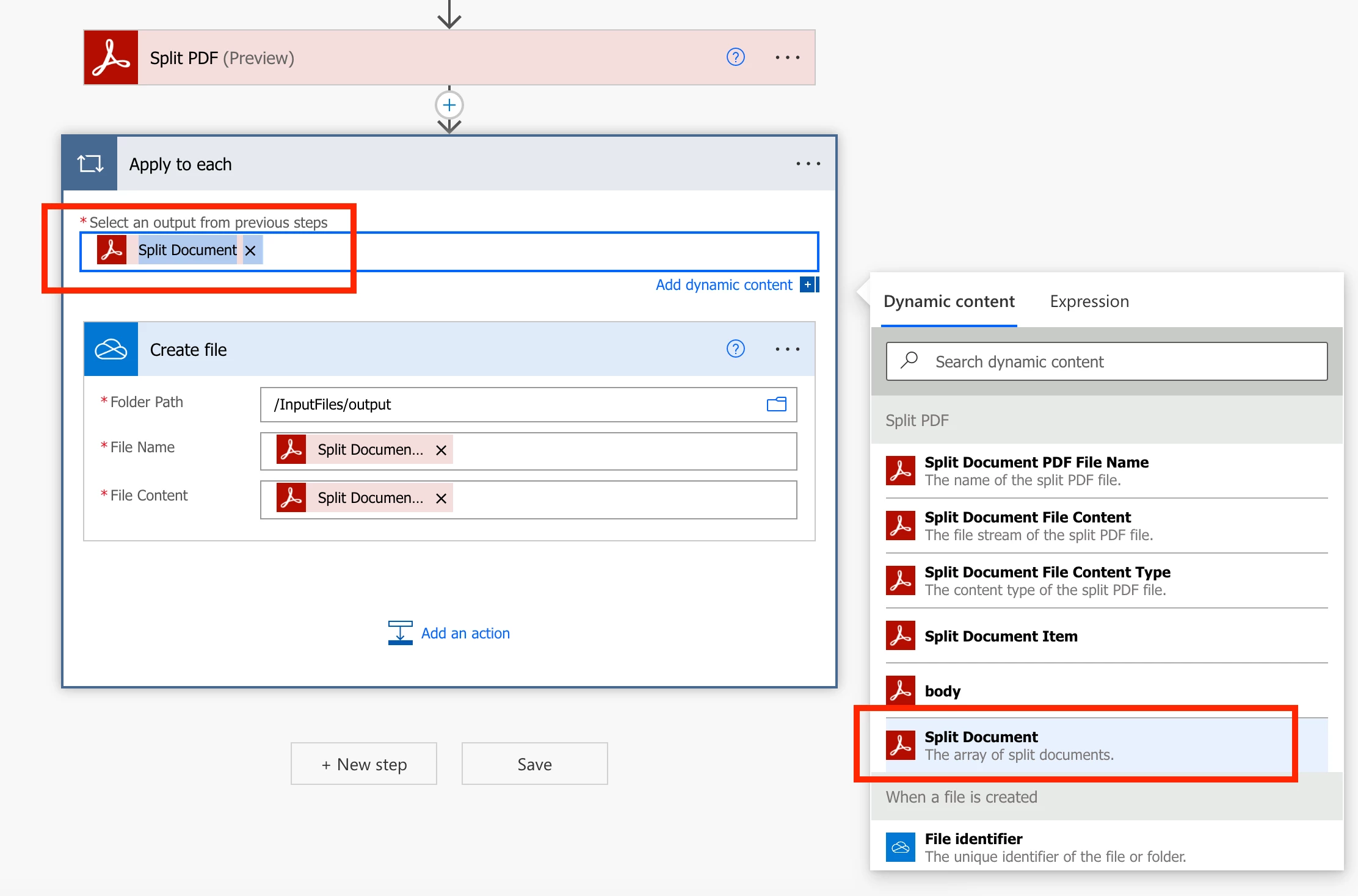
Task: Select the Dynamic content tab
Action: [x=949, y=302]
